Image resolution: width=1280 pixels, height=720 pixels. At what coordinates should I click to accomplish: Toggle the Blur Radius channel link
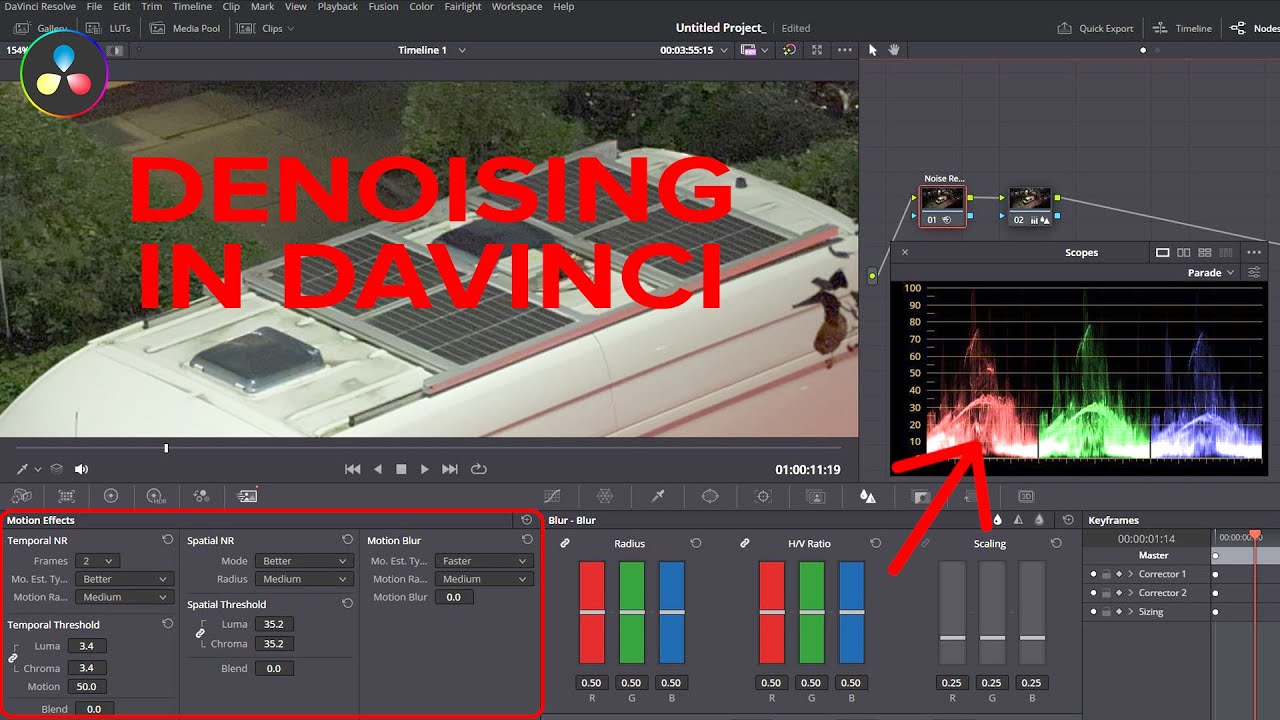pos(565,543)
